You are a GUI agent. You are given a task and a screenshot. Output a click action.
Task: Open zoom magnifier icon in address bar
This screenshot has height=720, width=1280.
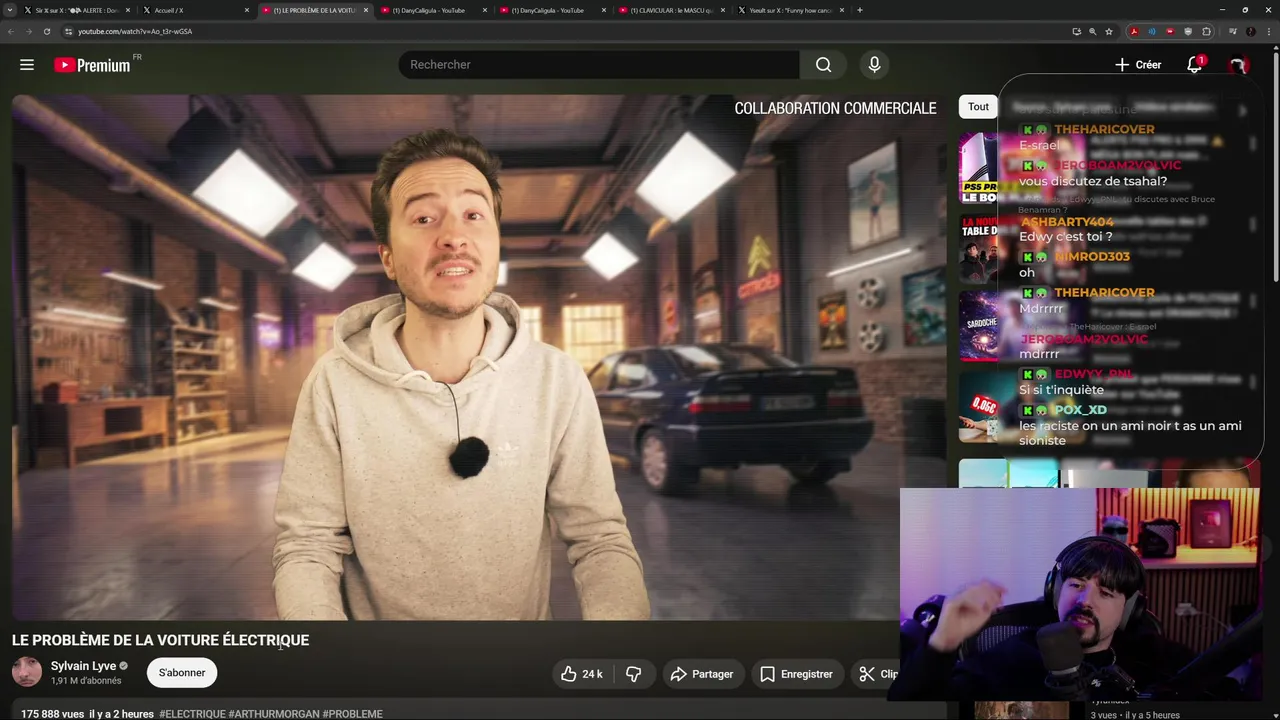(x=1092, y=31)
